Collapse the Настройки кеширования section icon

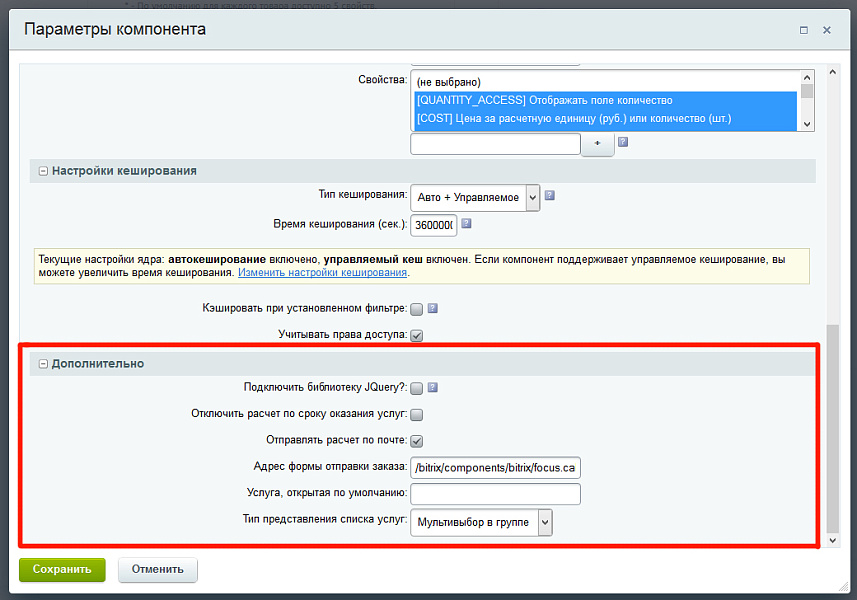43,171
